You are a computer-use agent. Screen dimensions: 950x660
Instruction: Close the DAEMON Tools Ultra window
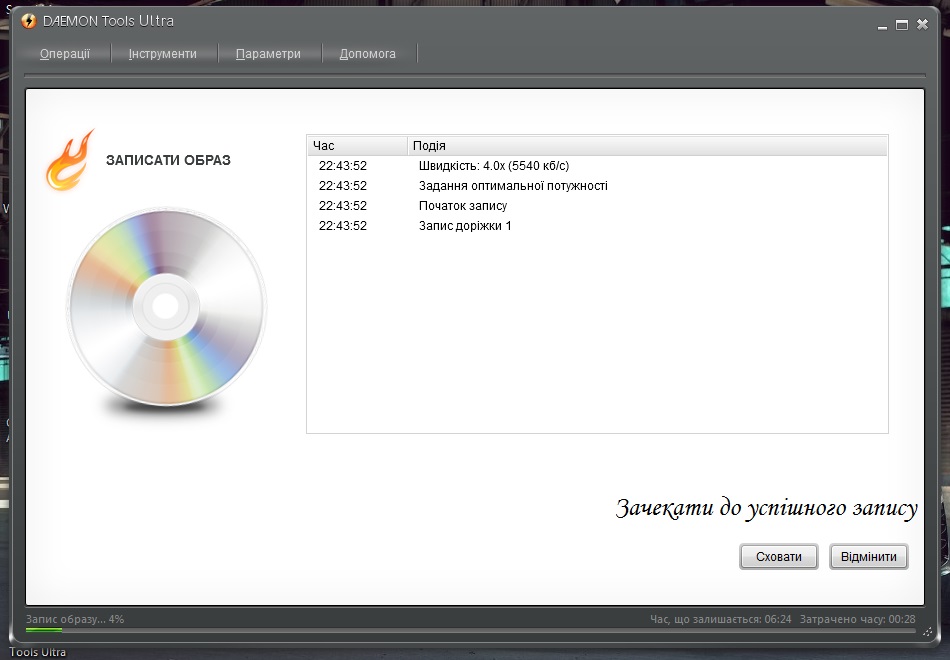[922, 24]
